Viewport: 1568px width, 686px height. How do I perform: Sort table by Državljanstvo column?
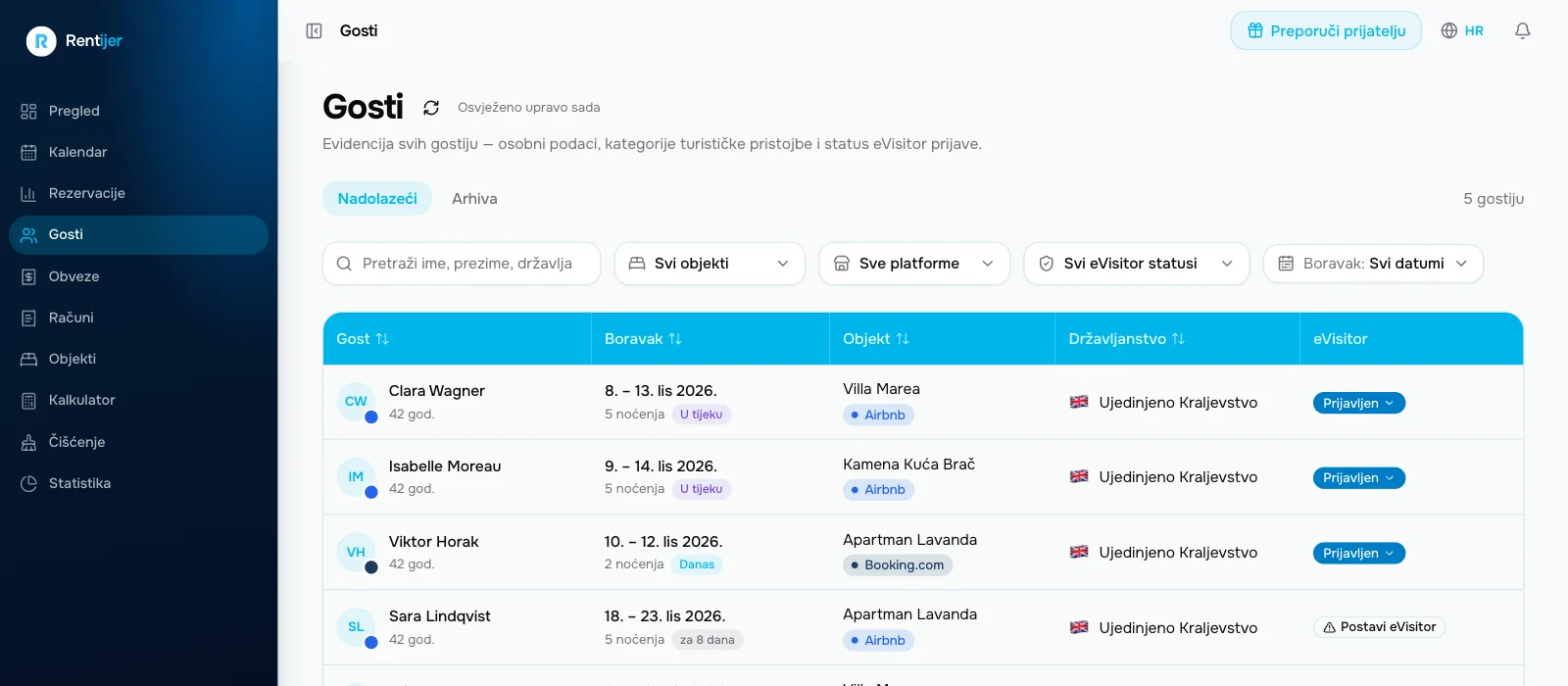pyautogui.click(x=1127, y=339)
